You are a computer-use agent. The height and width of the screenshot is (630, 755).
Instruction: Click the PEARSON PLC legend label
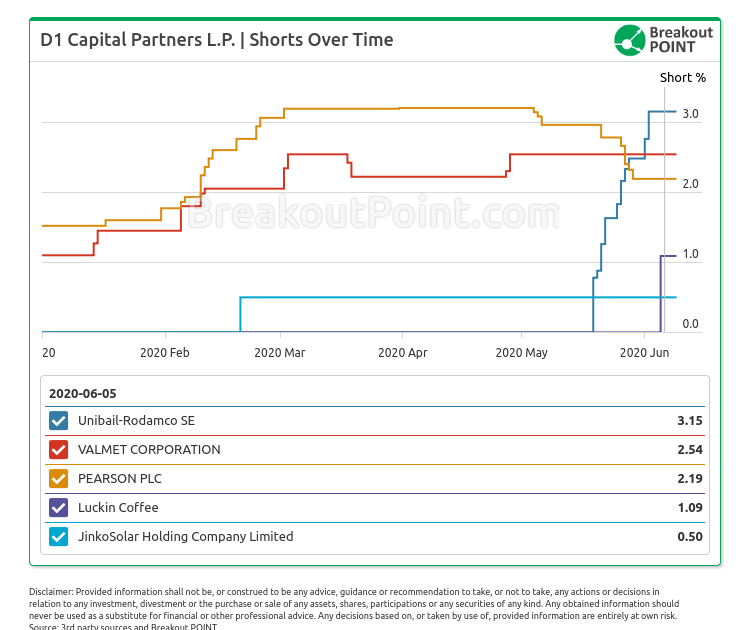click(x=119, y=479)
